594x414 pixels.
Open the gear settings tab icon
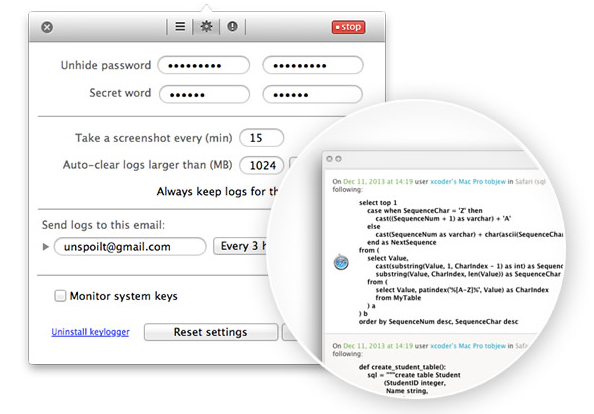click(206, 27)
